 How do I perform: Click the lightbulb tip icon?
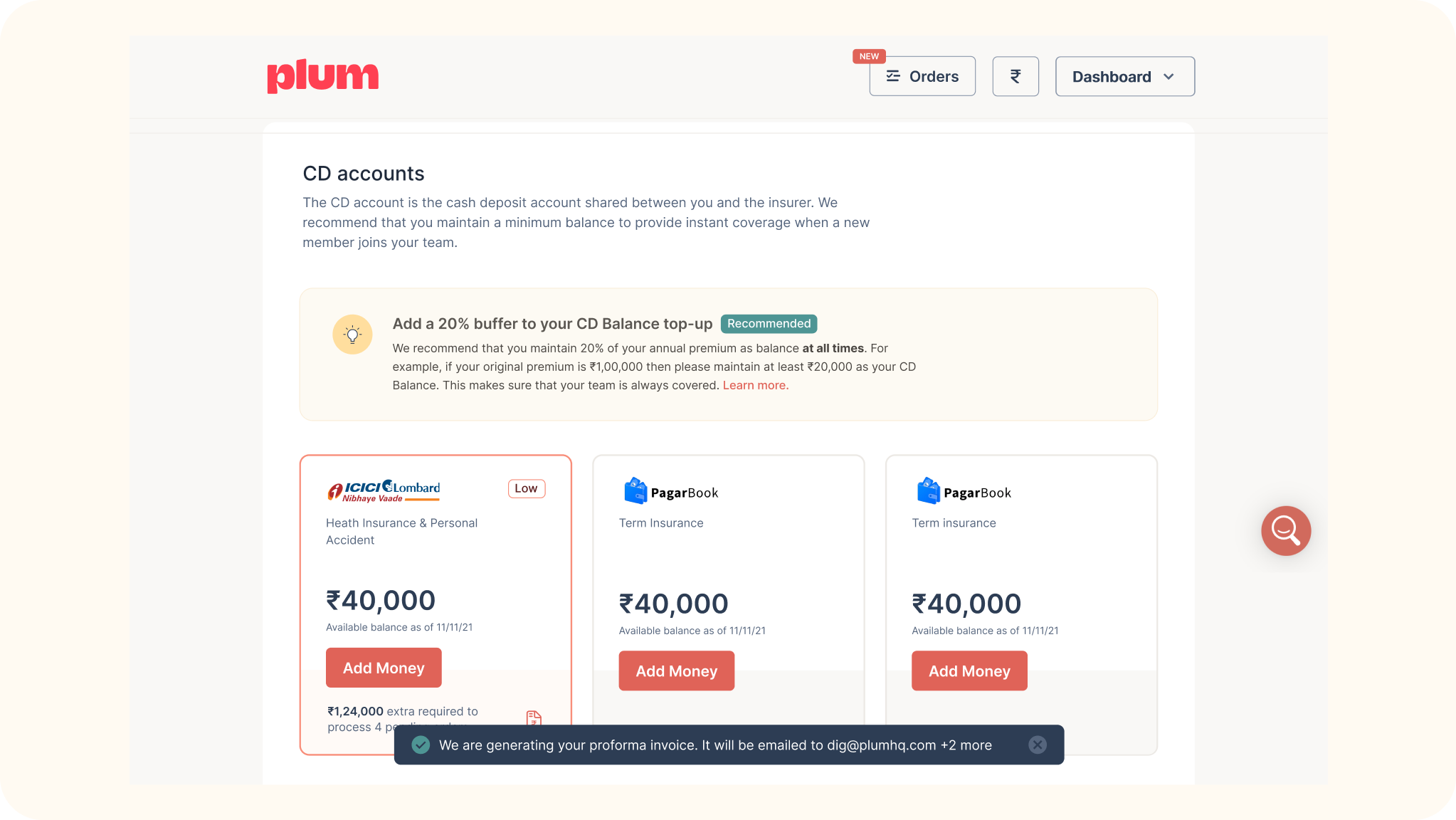point(352,334)
